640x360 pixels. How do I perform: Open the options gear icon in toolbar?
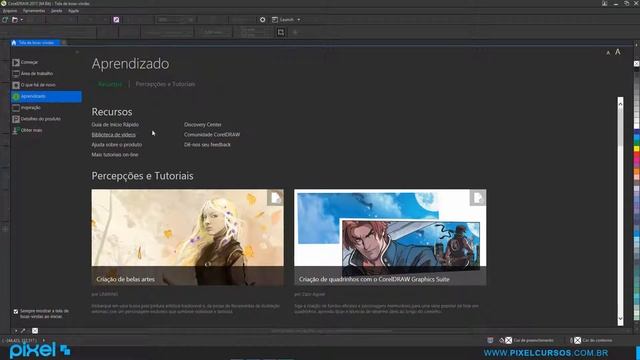pyautogui.click(x=262, y=20)
